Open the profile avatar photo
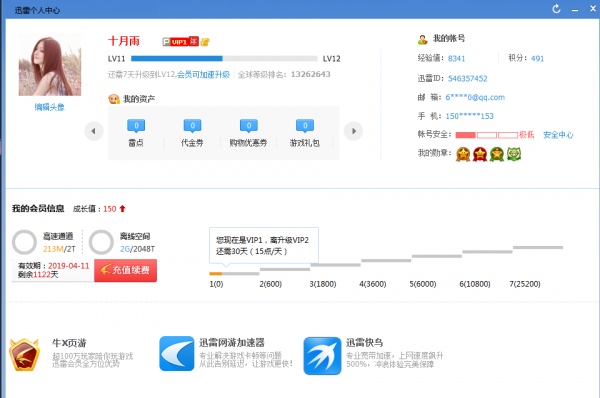Image resolution: width=600 pixels, height=398 pixels. pos(50,64)
